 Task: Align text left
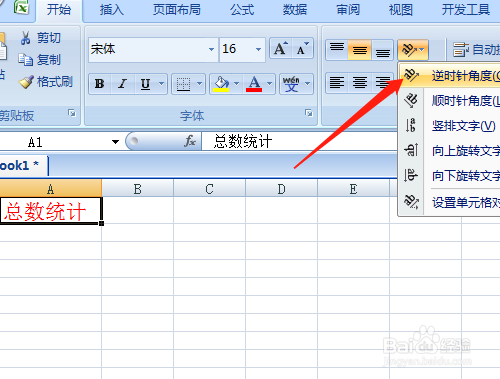pos(337,82)
